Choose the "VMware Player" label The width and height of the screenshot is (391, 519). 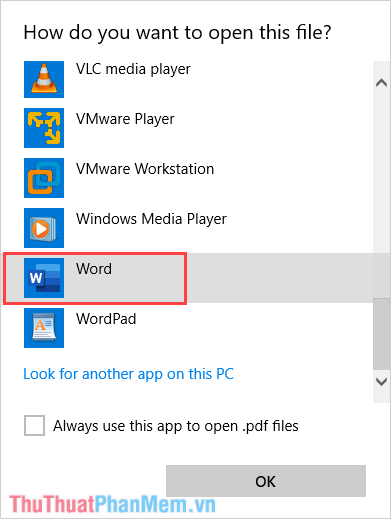pos(125,119)
